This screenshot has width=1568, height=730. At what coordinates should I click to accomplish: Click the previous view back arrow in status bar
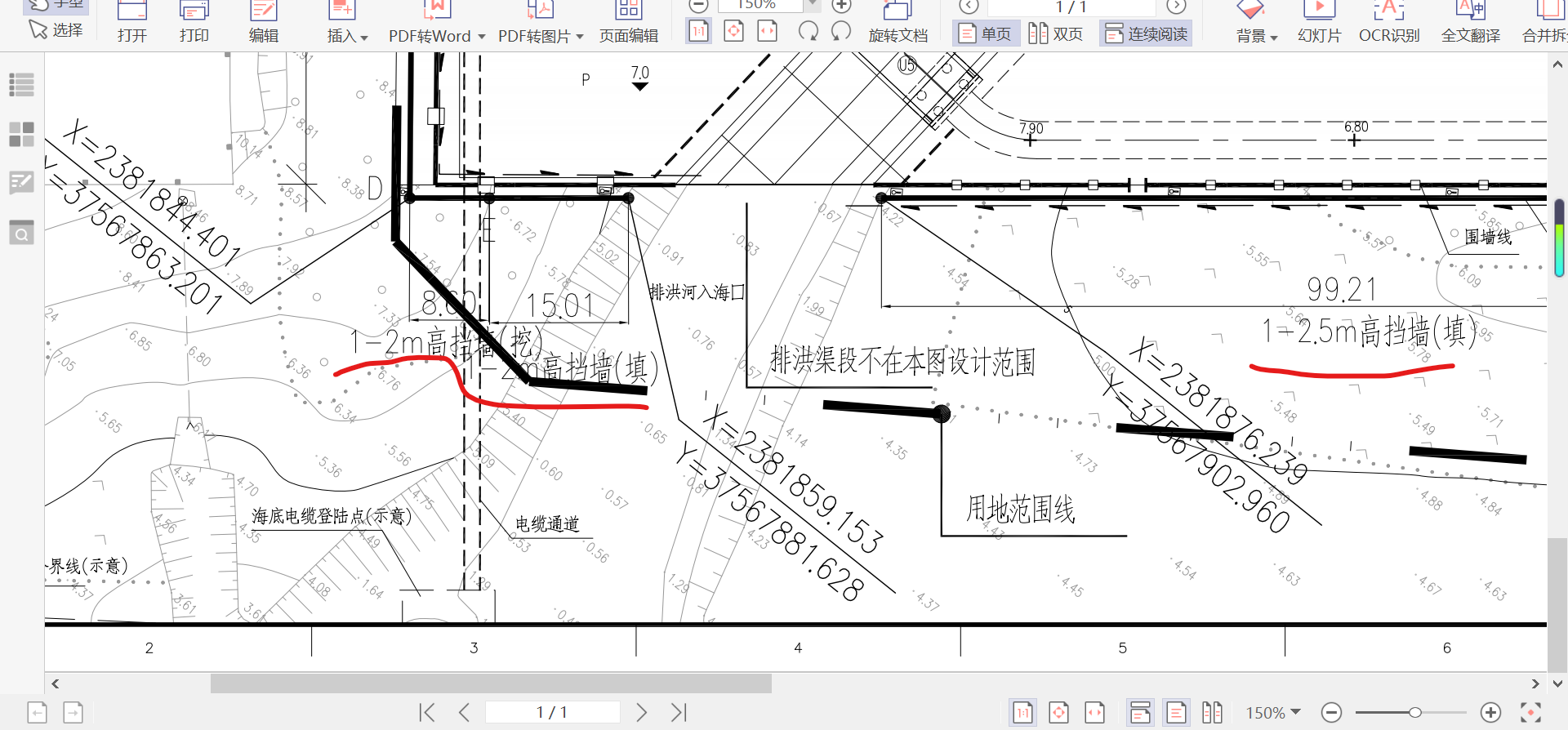pyautogui.click(x=38, y=713)
